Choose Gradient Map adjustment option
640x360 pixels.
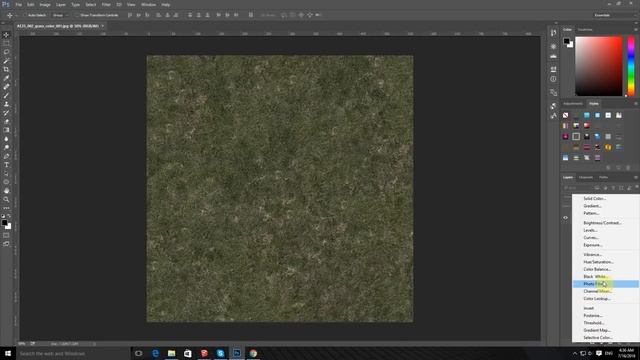(x=605, y=330)
